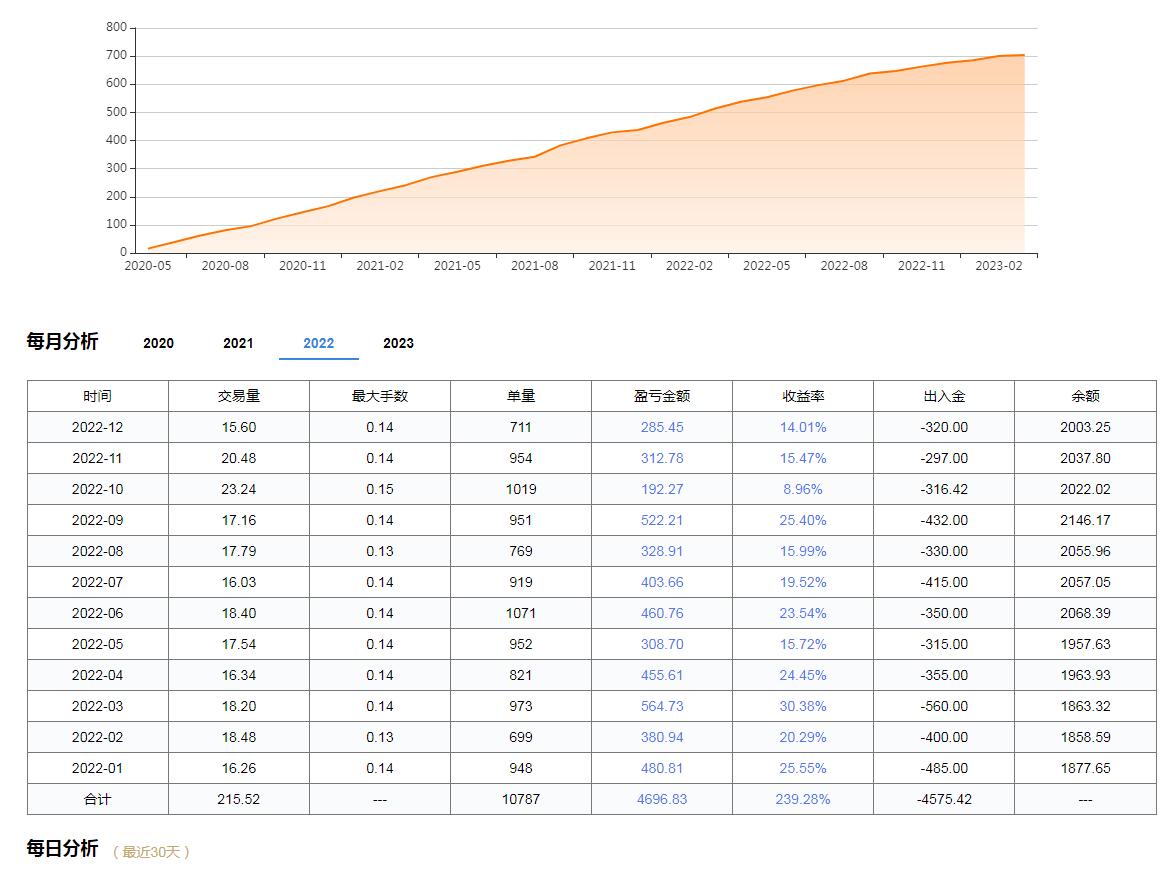Click the 盈亏金额 column header
The image size is (1176, 881).
(662, 396)
